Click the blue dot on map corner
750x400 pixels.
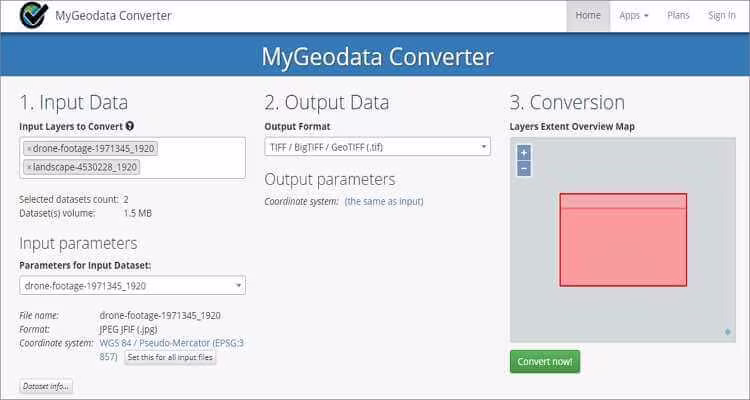coord(727,332)
